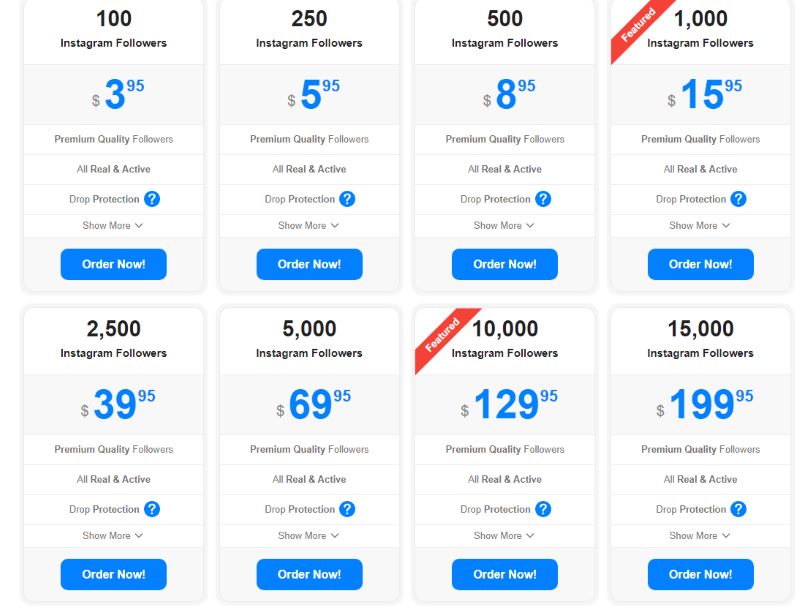This screenshot has width=800, height=613.
Task: Order the 2,500 Instagram Followers package
Action: 114,575
